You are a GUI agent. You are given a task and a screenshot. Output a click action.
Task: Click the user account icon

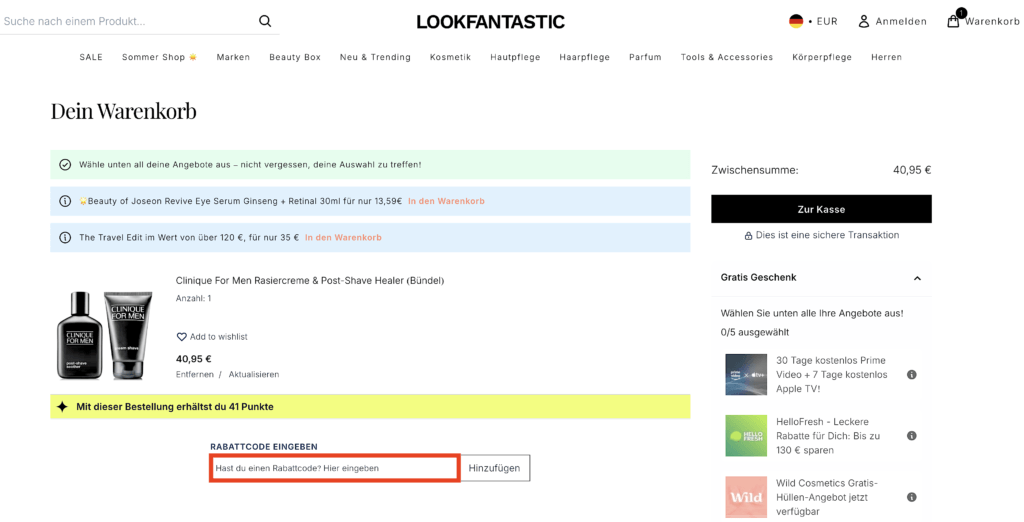pos(863,22)
